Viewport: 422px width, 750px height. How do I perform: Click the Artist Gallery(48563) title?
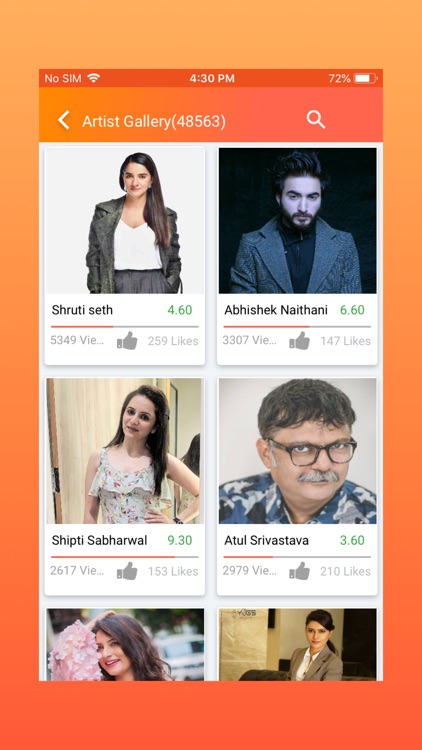[x=154, y=121]
